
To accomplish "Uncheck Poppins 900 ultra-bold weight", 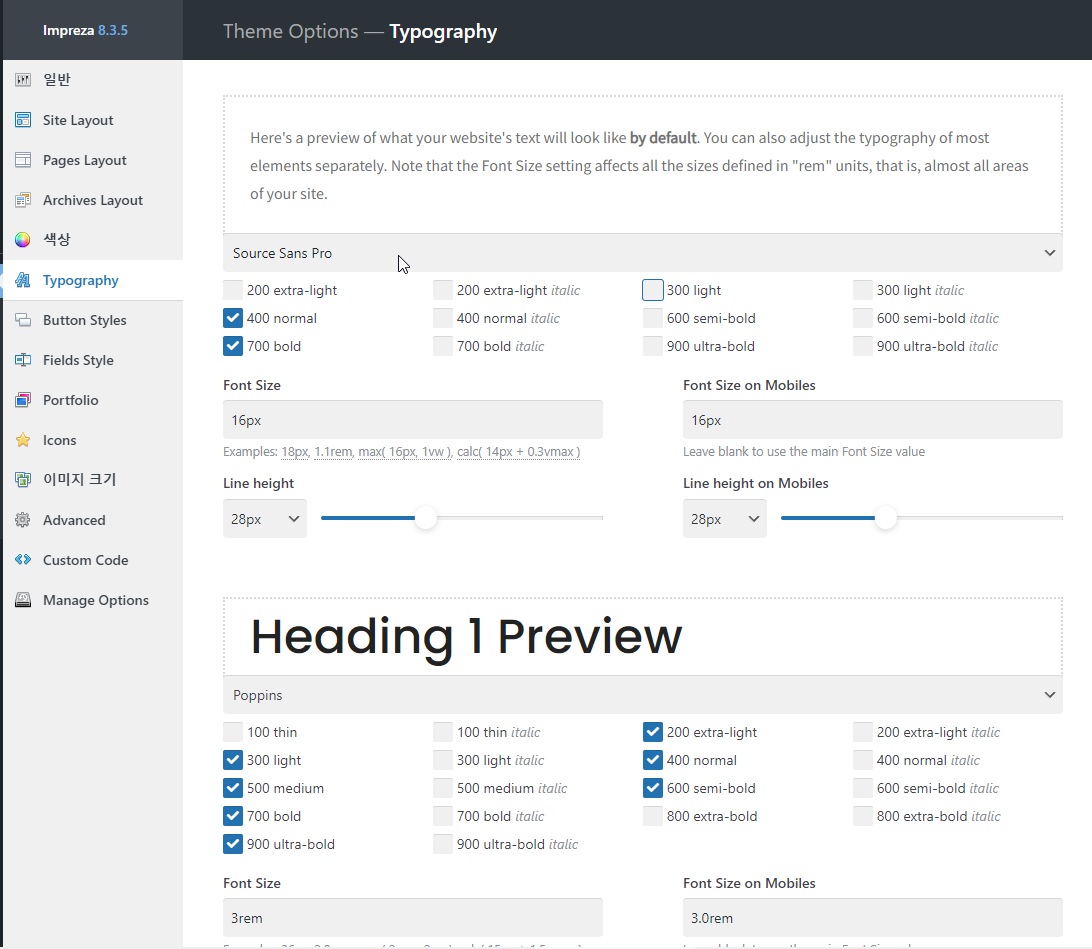I will pyautogui.click(x=233, y=844).
